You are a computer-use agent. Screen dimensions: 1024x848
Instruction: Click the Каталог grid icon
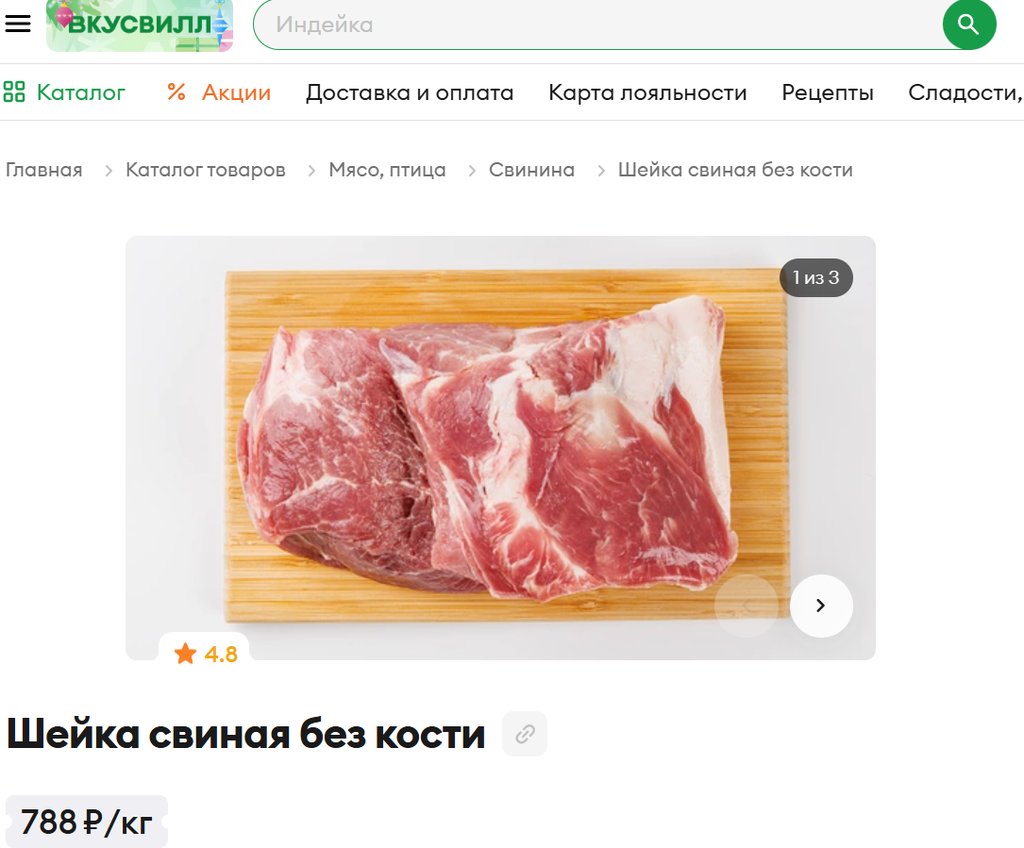pos(14,91)
